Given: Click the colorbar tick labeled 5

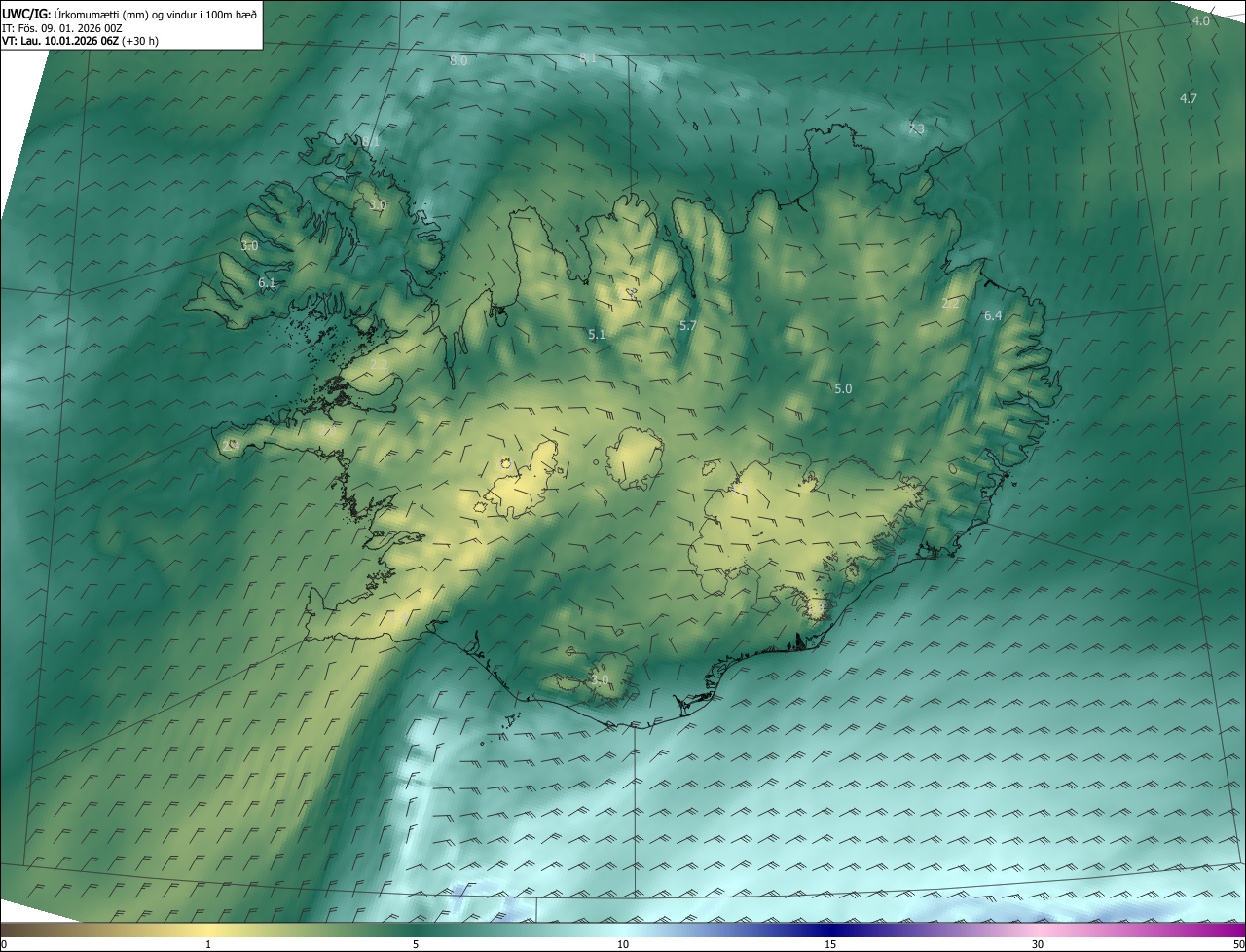Looking at the screenshot, I should (x=416, y=945).
